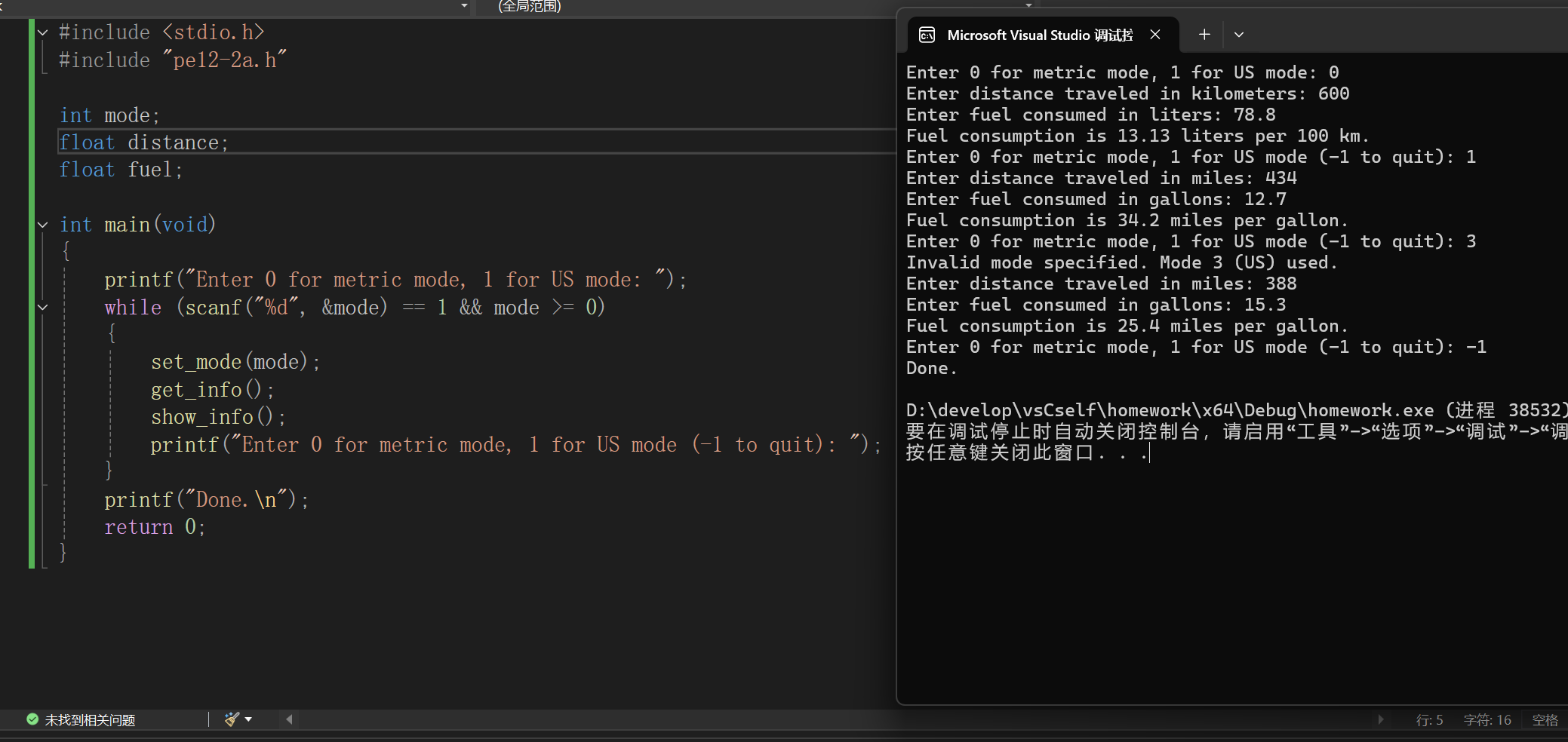
Task: Close the Microsoft Visual Studio 调试控制台 tab
Action: pyautogui.click(x=1155, y=35)
